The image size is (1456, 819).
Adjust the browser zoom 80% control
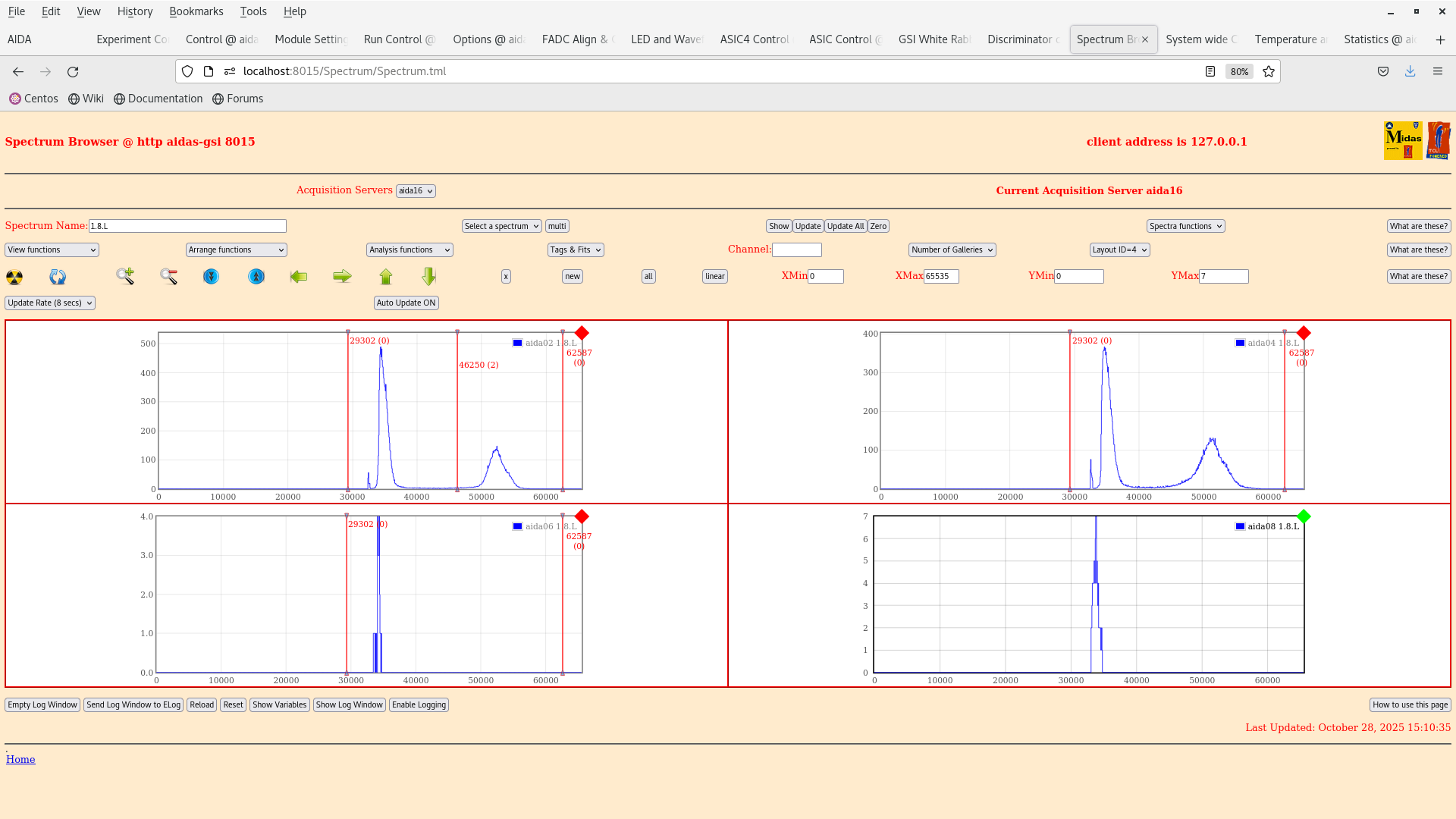click(x=1238, y=71)
